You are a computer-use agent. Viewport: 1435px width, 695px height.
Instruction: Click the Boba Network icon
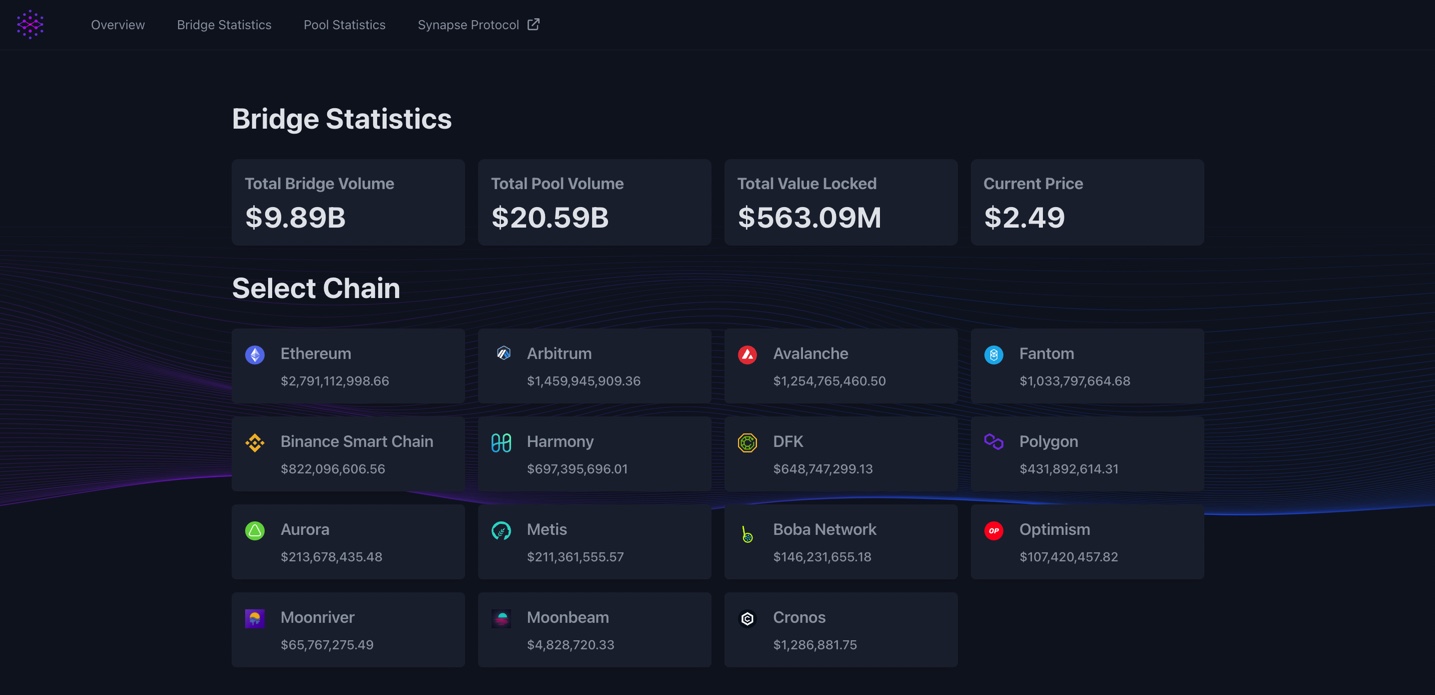coord(747,535)
